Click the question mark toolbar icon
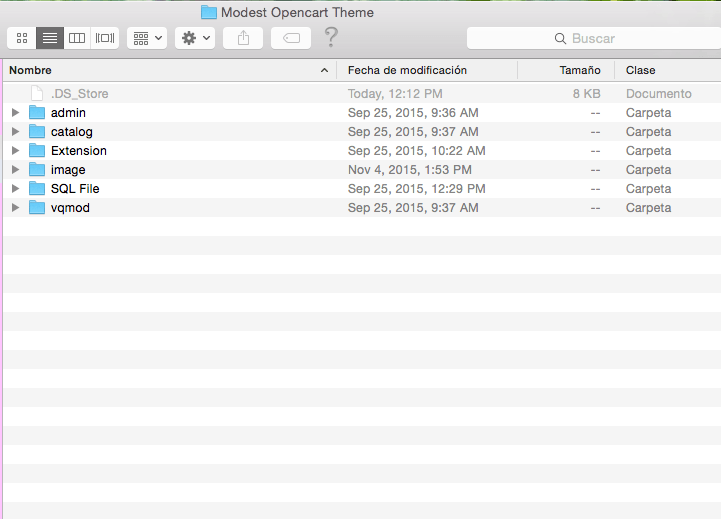721x519 pixels. pos(331,37)
